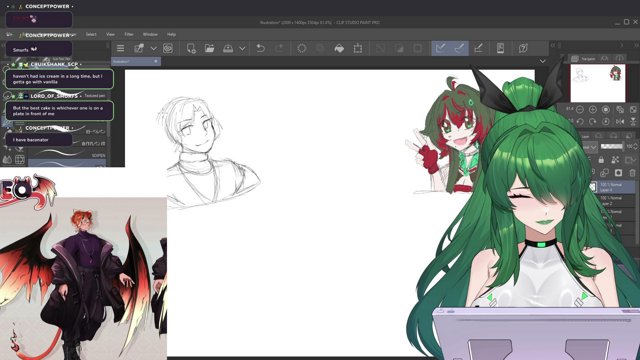
Task: Toggle flip vertical in Navigator
Action: 633,122
